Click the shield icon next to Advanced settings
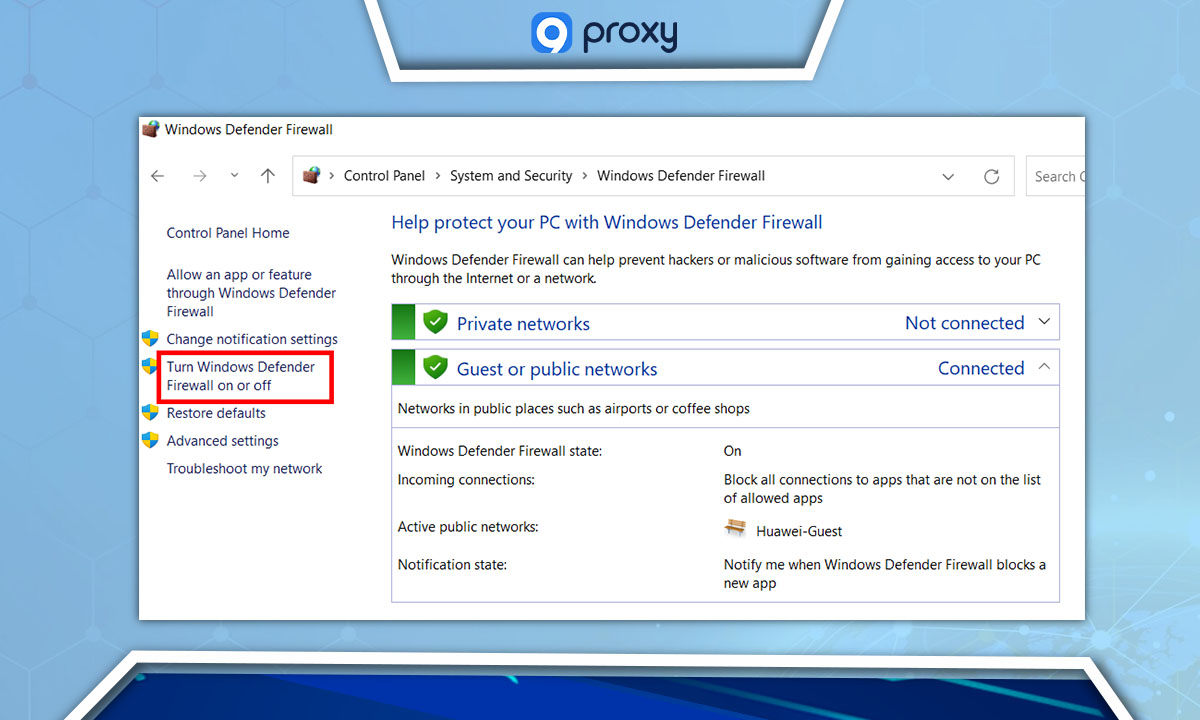Image resolution: width=1200 pixels, height=720 pixels. coord(152,440)
